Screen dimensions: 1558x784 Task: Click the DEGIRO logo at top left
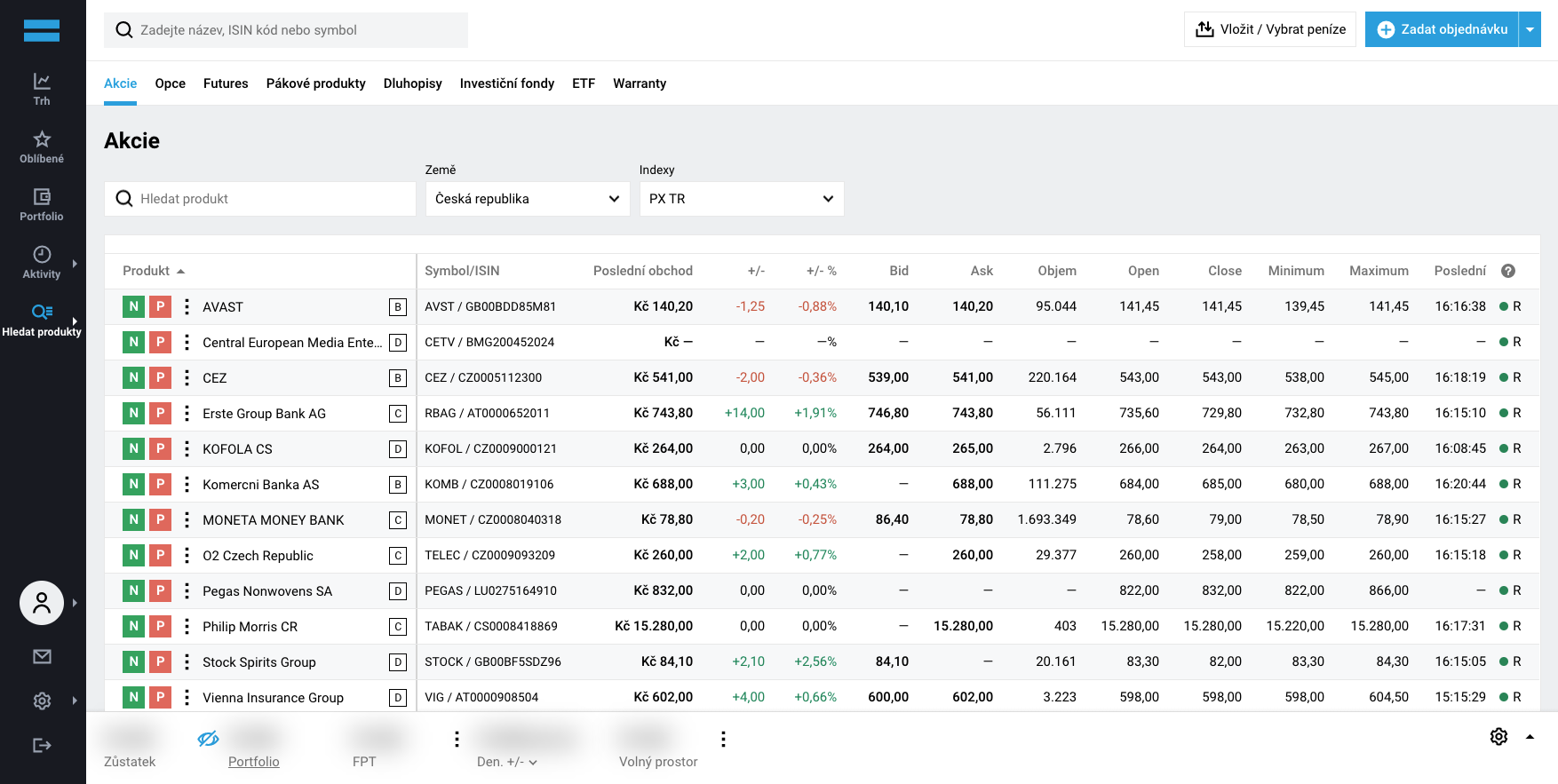pos(42,30)
